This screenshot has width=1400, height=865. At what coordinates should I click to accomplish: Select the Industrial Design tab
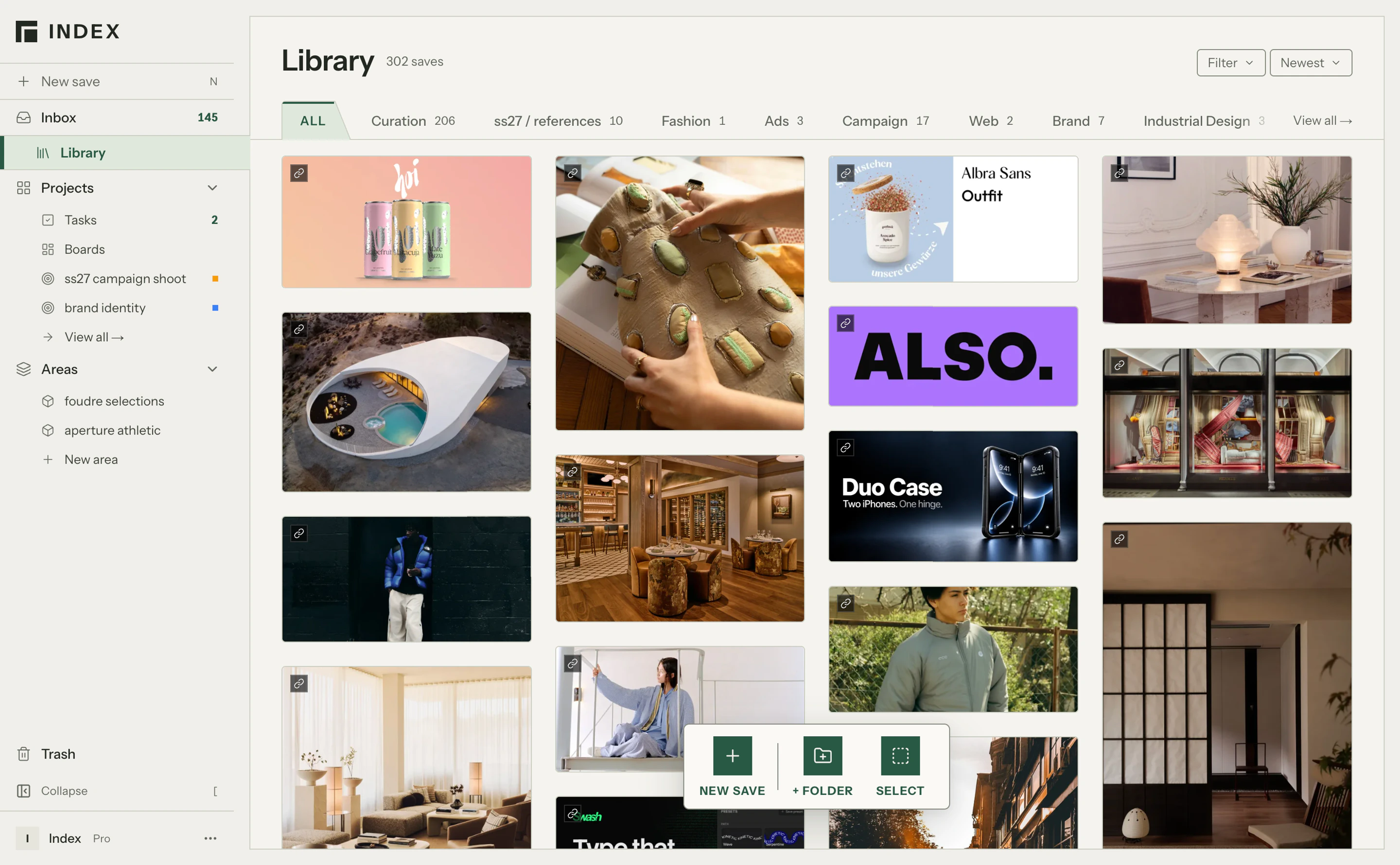[x=1204, y=121]
